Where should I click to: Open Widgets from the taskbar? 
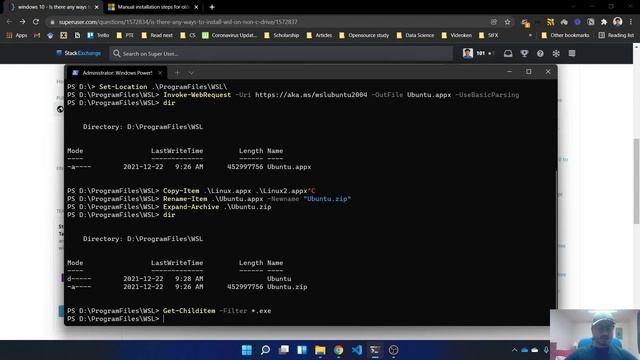tap(302, 350)
